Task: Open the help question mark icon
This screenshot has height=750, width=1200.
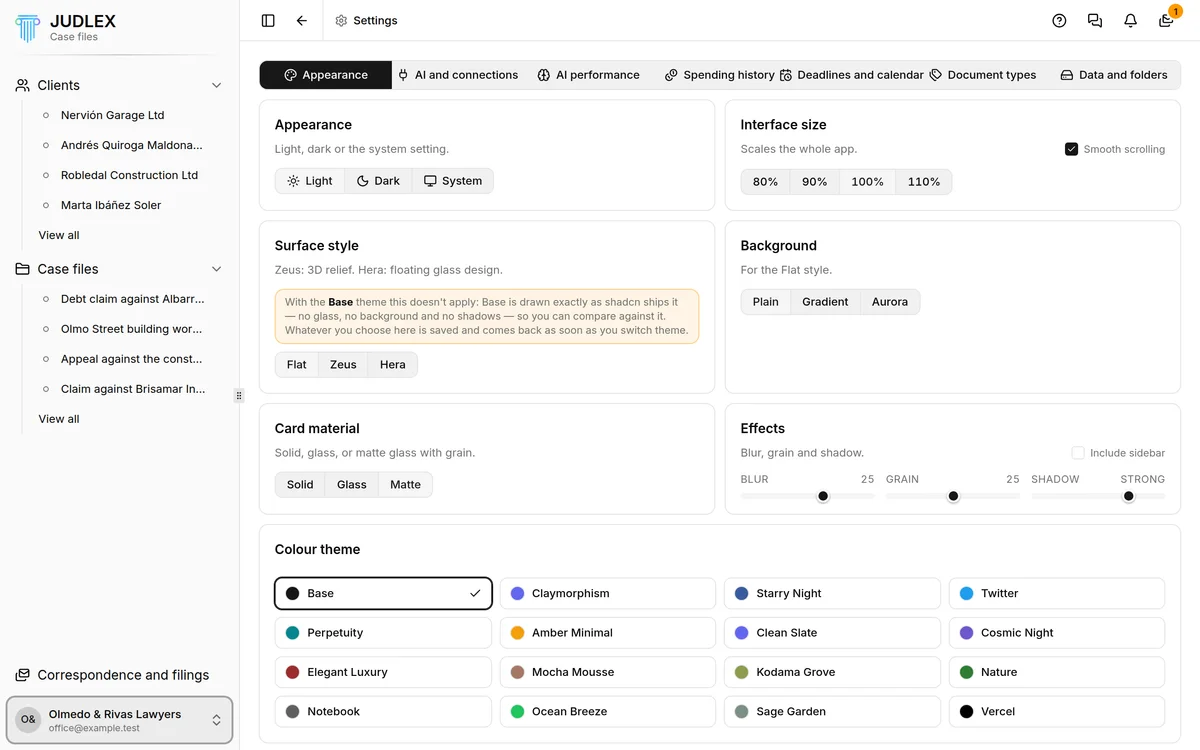Action: pyautogui.click(x=1059, y=20)
